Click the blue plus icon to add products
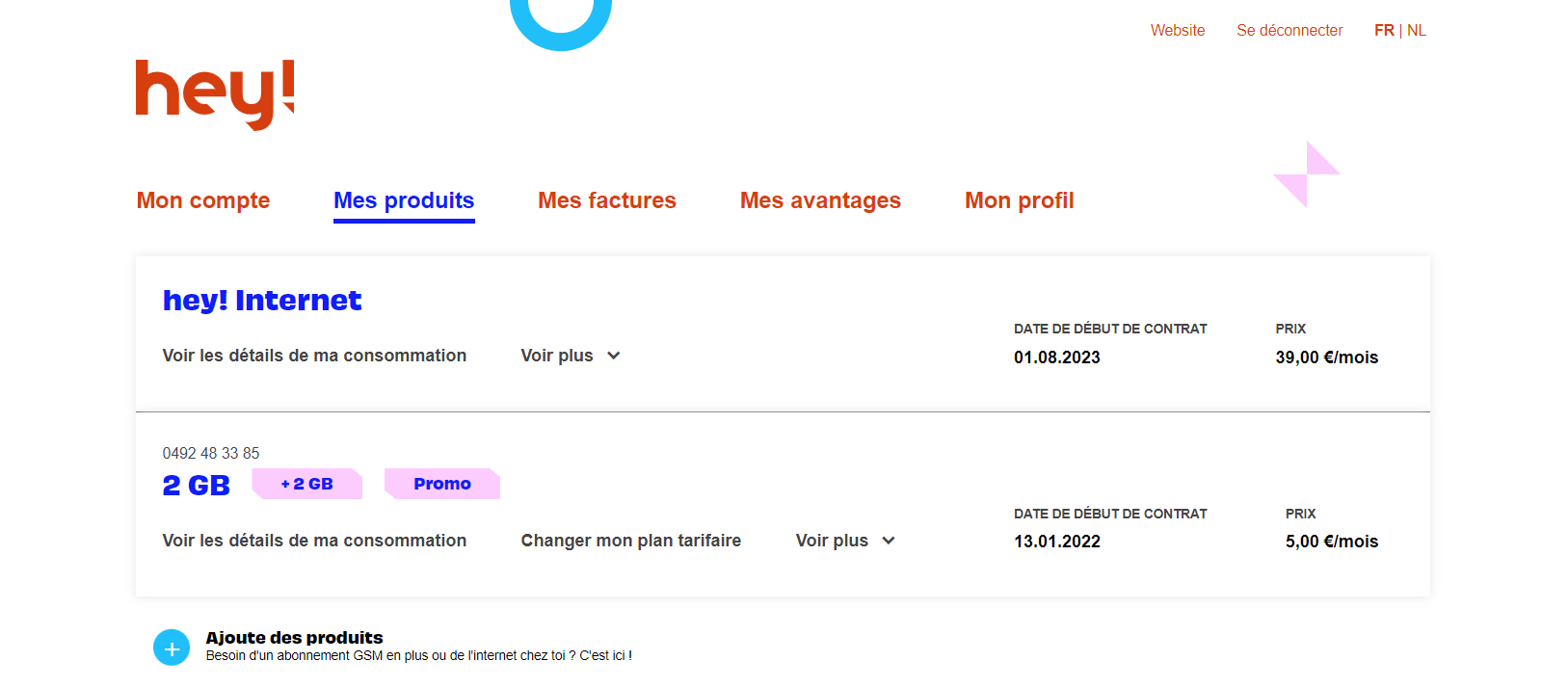The image size is (1568, 688). (172, 648)
